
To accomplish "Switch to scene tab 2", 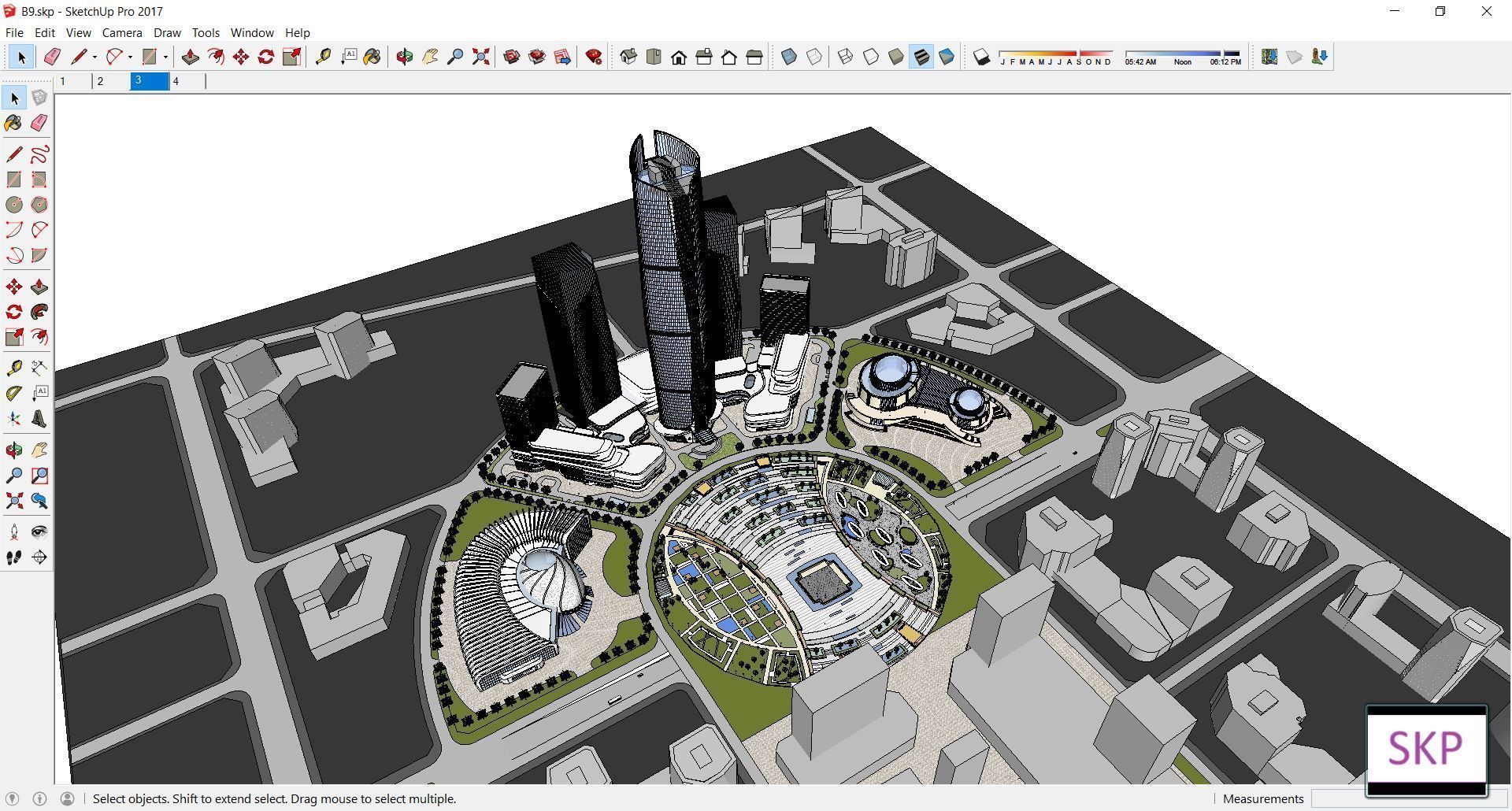I will (x=101, y=81).
